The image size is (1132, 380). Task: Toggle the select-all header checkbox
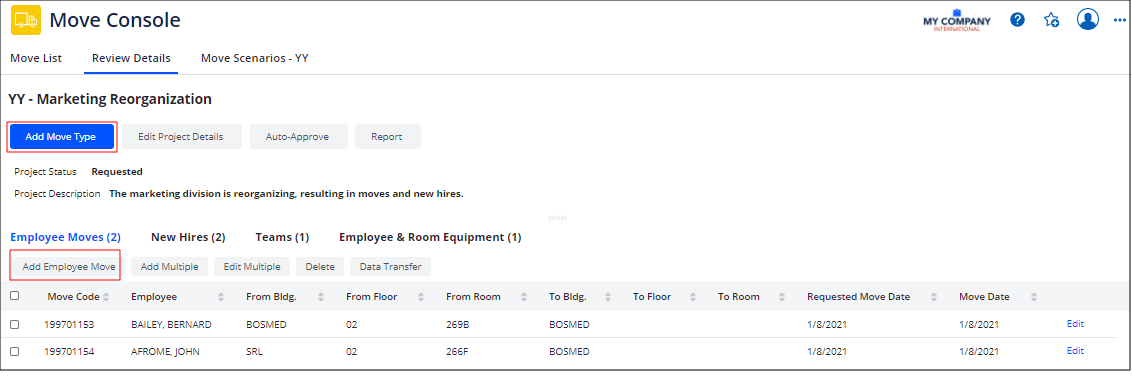(14, 295)
